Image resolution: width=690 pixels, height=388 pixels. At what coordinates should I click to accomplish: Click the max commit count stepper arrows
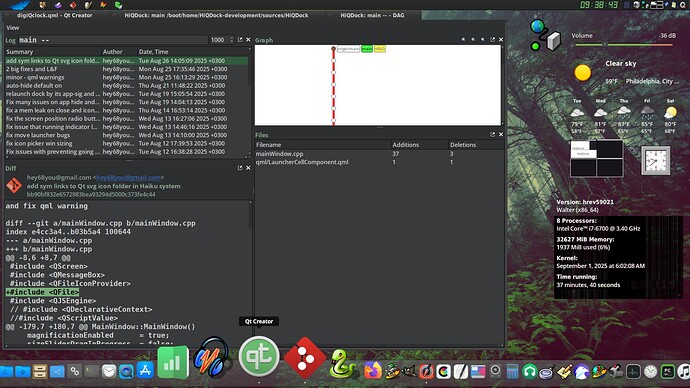click(x=232, y=40)
